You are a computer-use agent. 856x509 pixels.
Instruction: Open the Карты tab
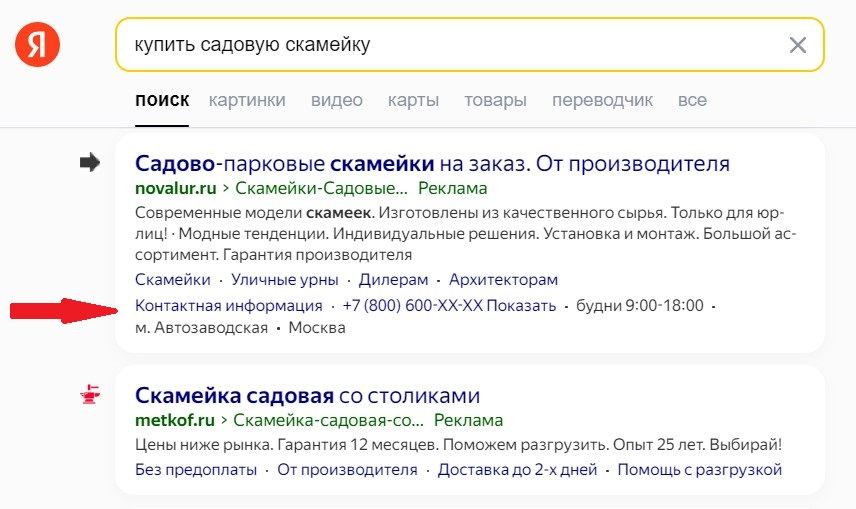[413, 100]
